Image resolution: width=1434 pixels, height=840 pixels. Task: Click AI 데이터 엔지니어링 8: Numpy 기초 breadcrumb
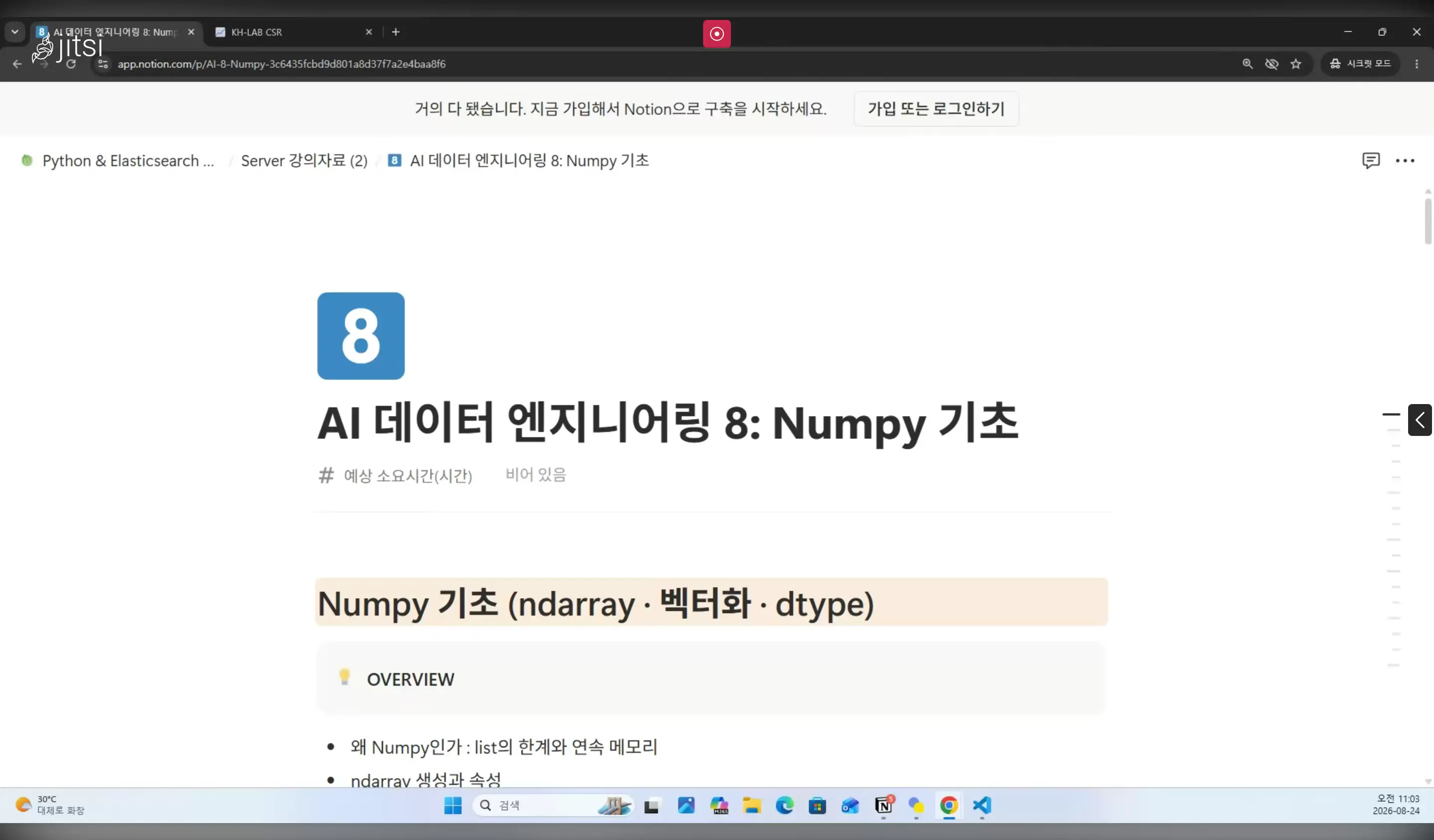point(518,160)
